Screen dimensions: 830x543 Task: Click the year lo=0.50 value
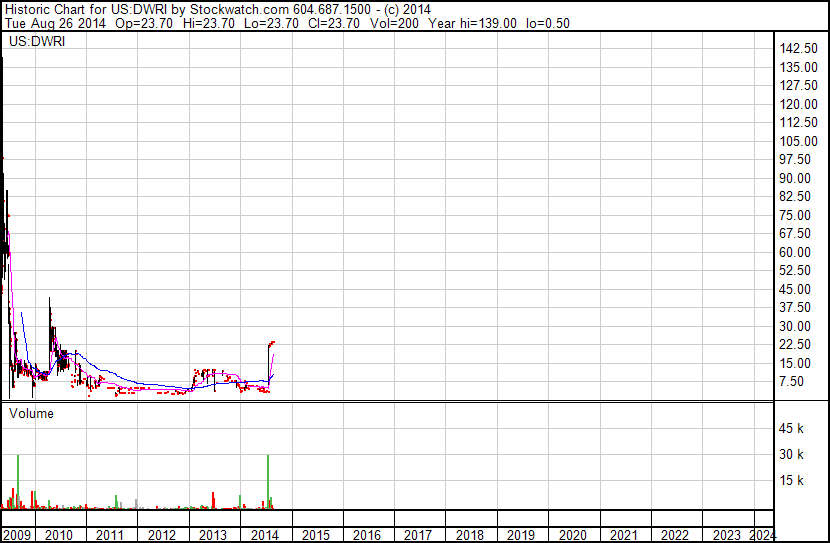click(548, 24)
